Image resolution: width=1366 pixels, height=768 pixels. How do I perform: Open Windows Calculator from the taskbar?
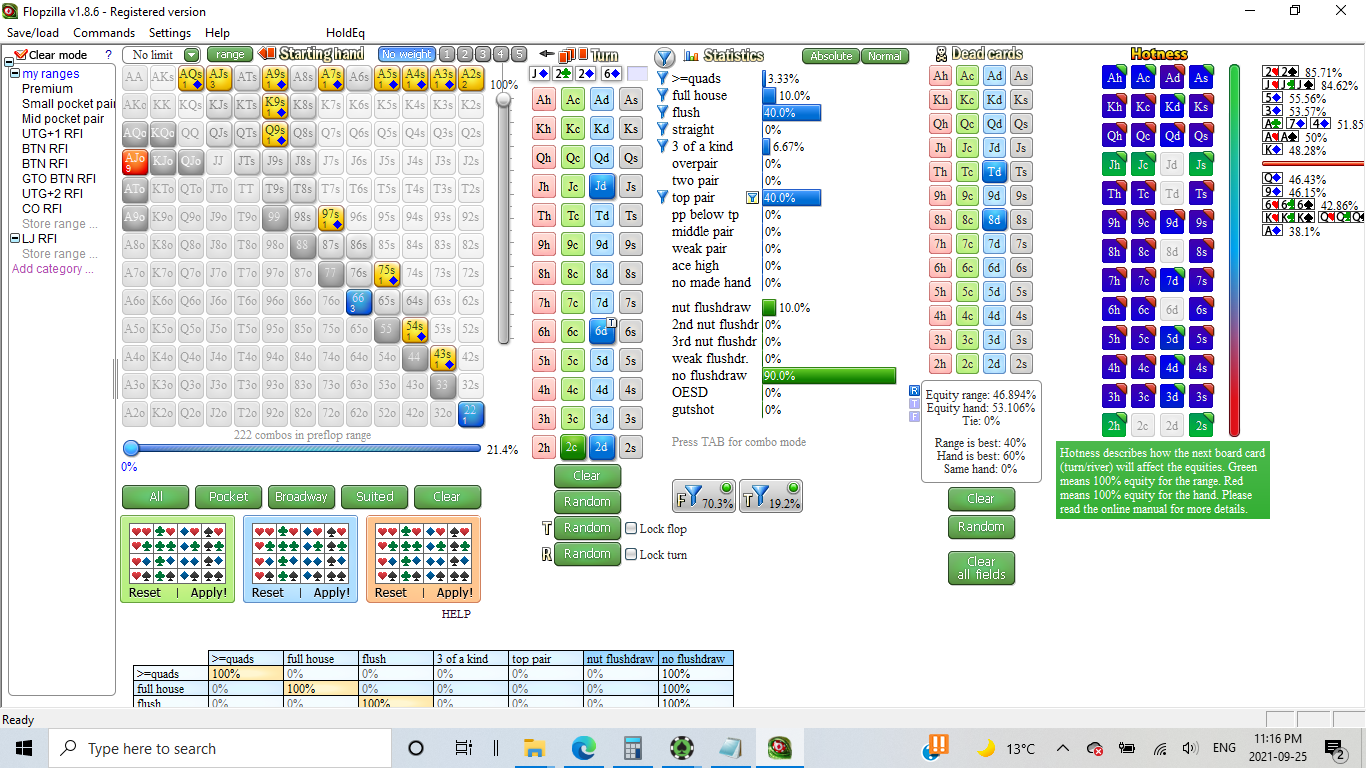coord(631,748)
